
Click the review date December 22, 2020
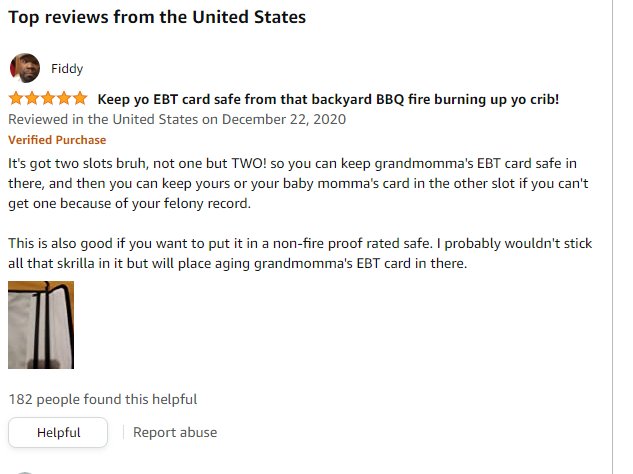(x=284, y=120)
